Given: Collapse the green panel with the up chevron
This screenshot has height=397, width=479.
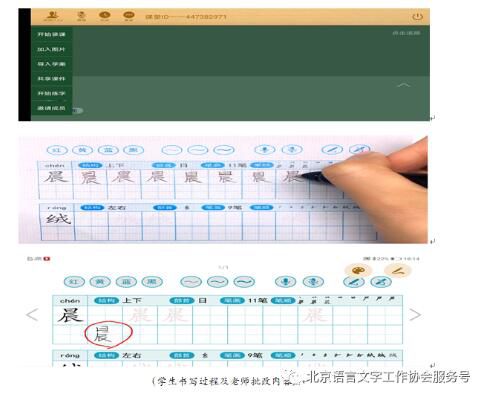Looking at the screenshot, I should 403,85.
